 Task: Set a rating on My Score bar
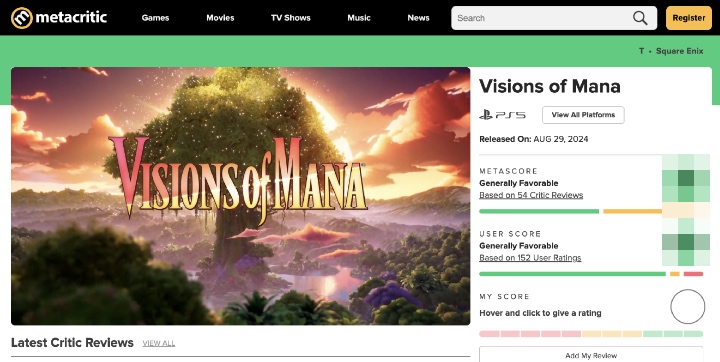(x=591, y=334)
